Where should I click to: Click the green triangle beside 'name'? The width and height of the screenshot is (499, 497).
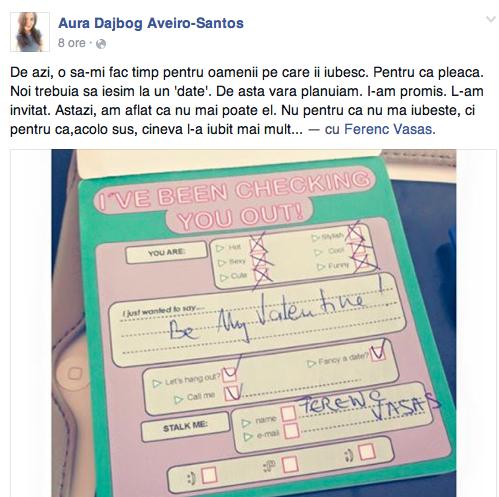pos(246,423)
